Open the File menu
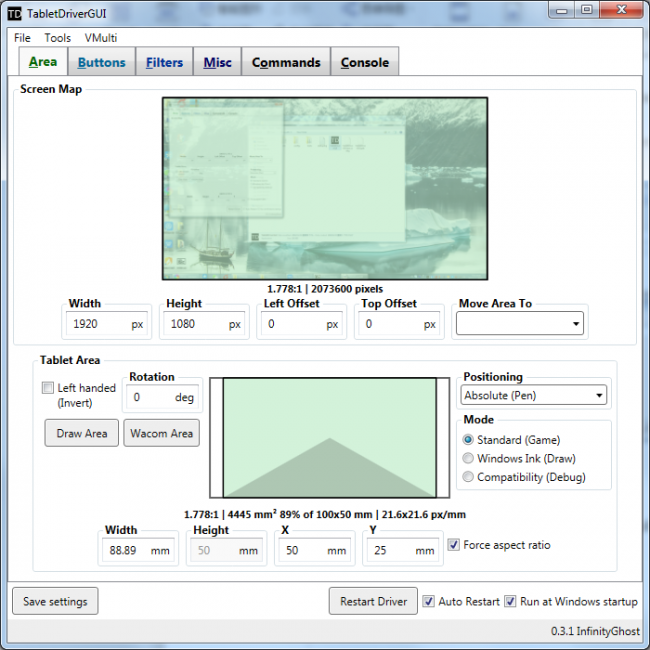Viewport: 650px width, 650px height. [22, 38]
